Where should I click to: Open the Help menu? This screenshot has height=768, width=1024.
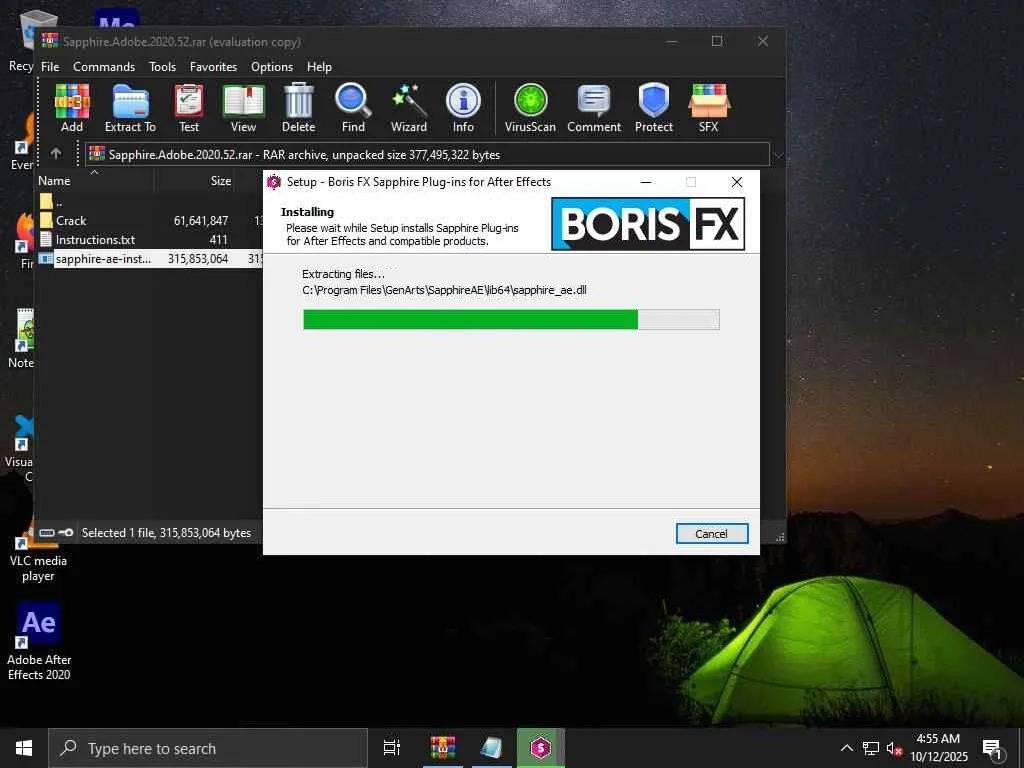click(x=319, y=67)
